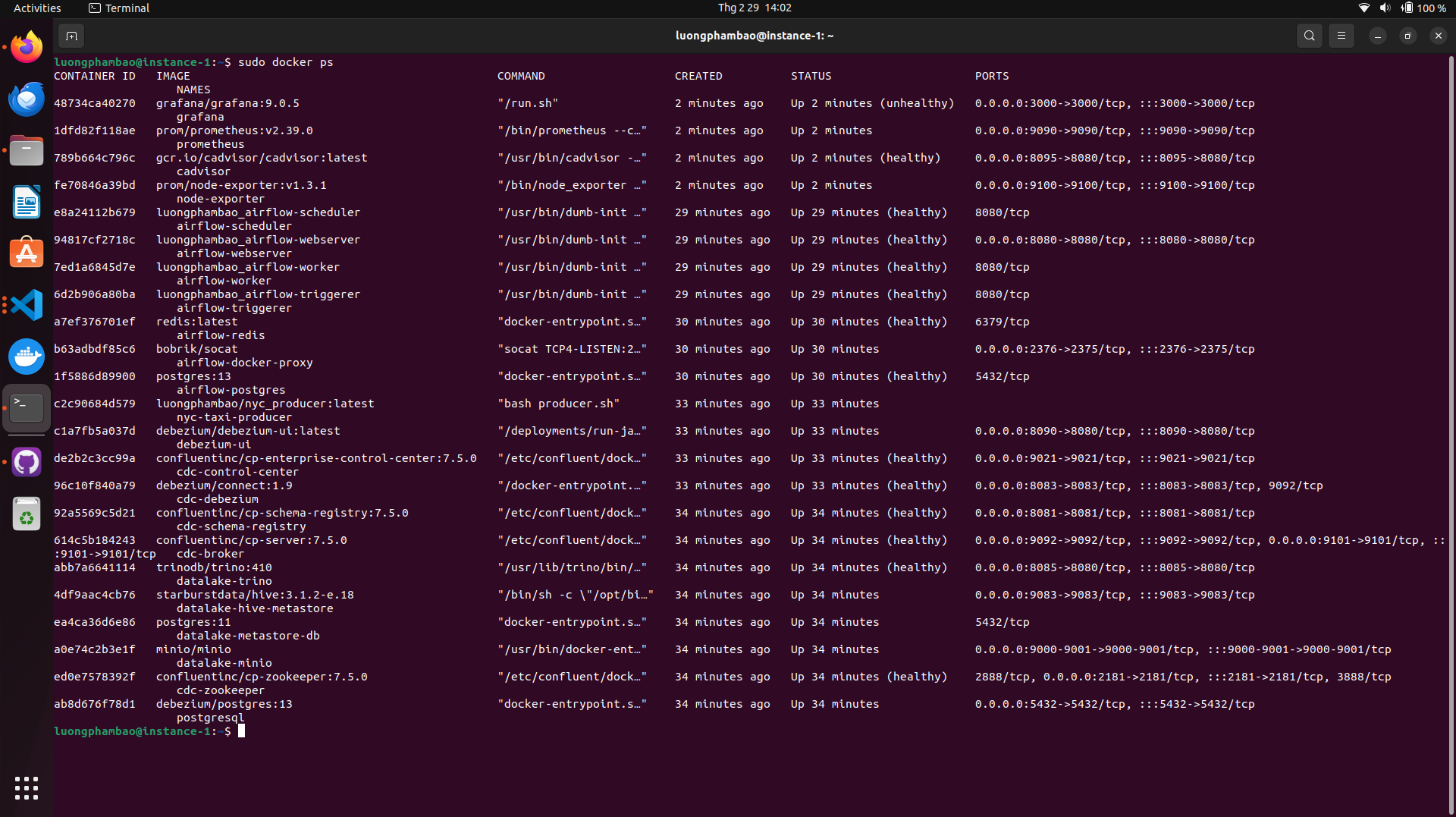1456x817 pixels.
Task: Click minio/minio image name
Action: click(x=193, y=649)
